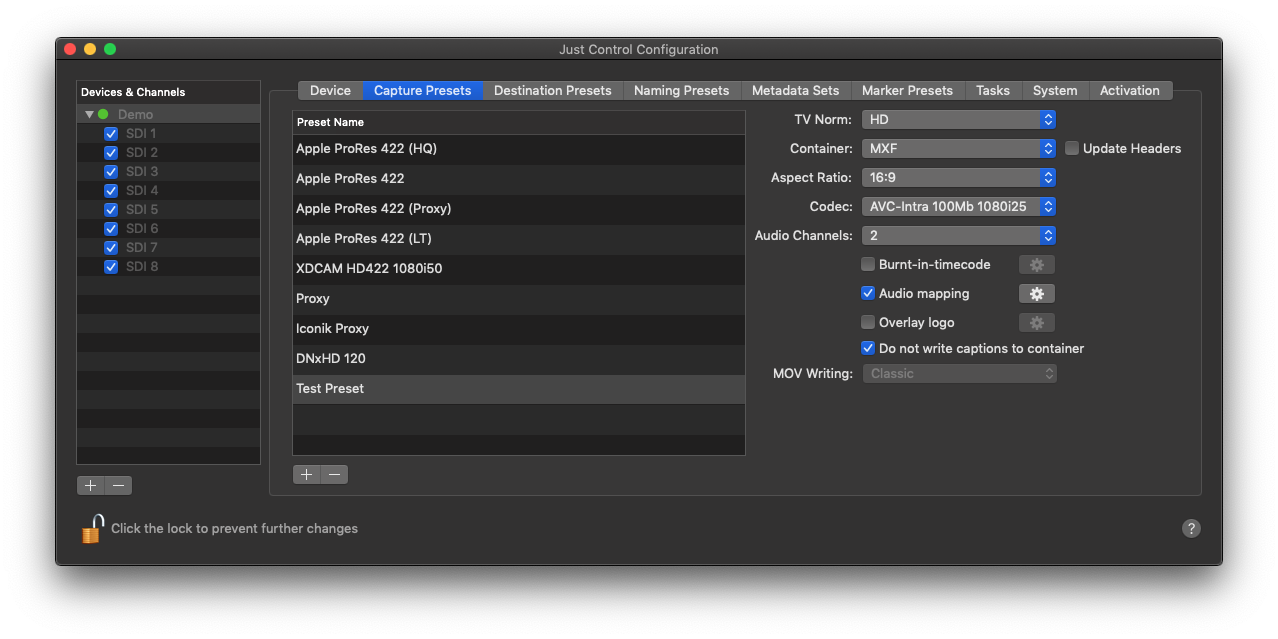1278x639 pixels.
Task: Open the Aspect Ratio dropdown
Action: [959, 178]
